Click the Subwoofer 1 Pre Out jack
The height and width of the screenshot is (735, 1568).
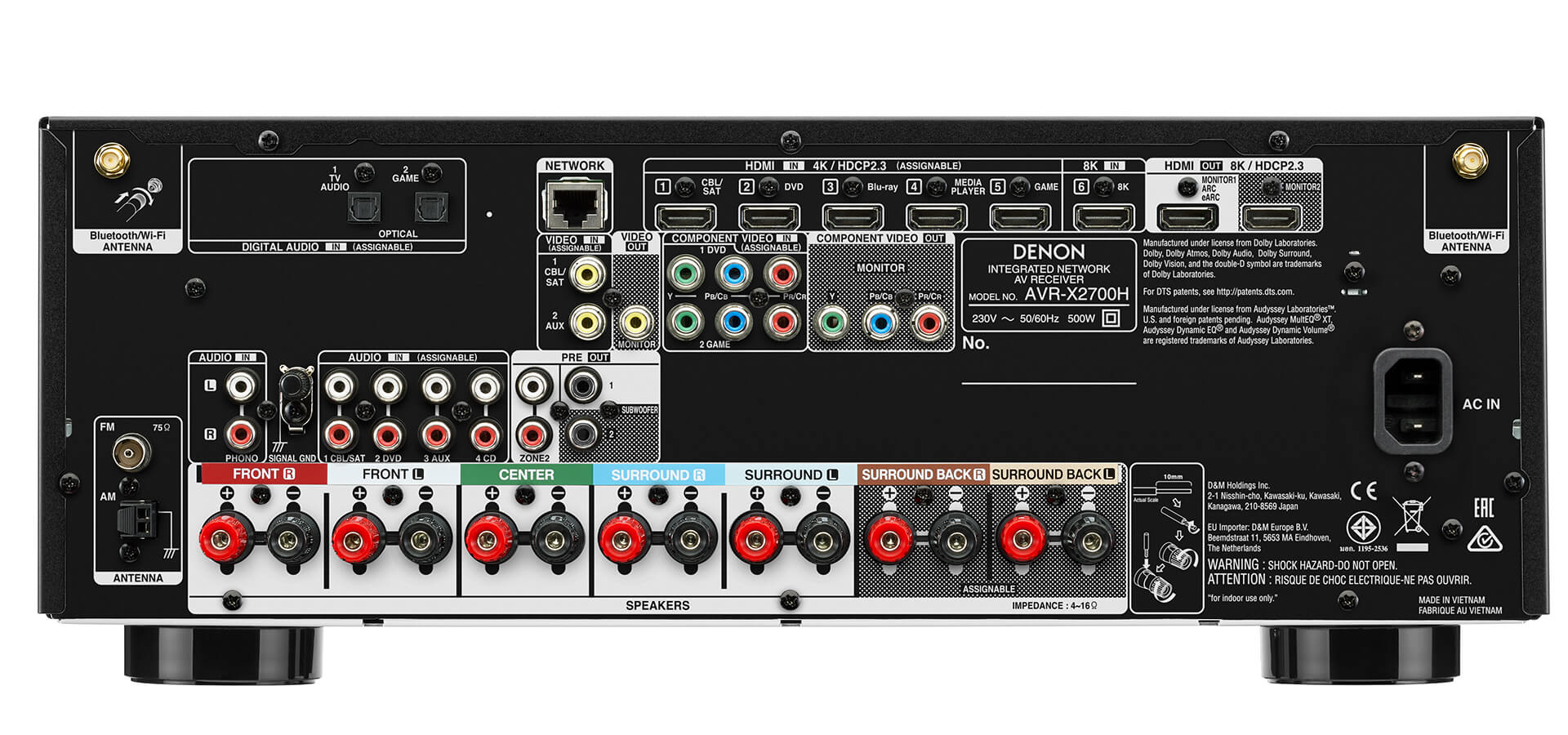pyautogui.click(x=582, y=384)
